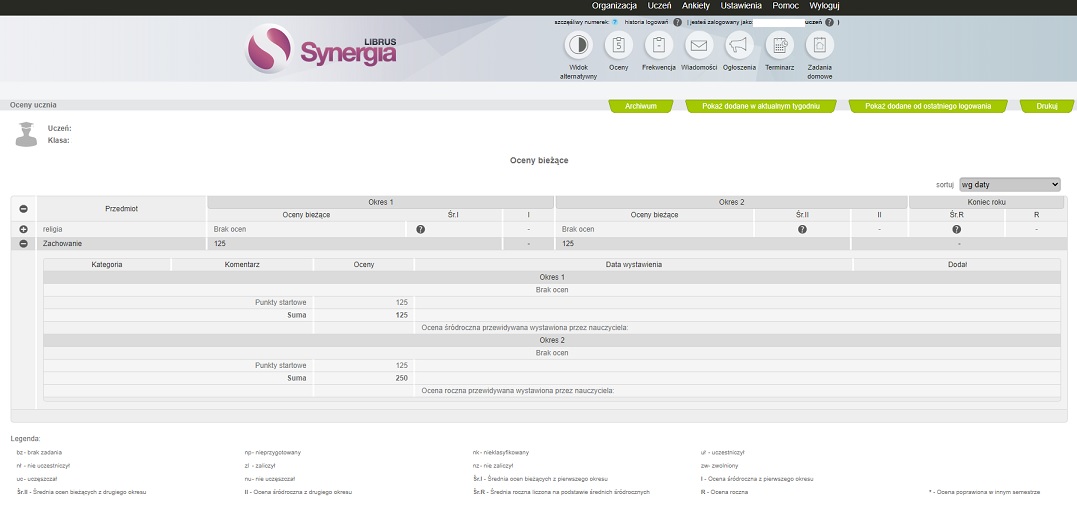The height and width of the screenshot is (505, 1077).
Task: Click the Data wystawienia column header
Action: pos(633,265)
